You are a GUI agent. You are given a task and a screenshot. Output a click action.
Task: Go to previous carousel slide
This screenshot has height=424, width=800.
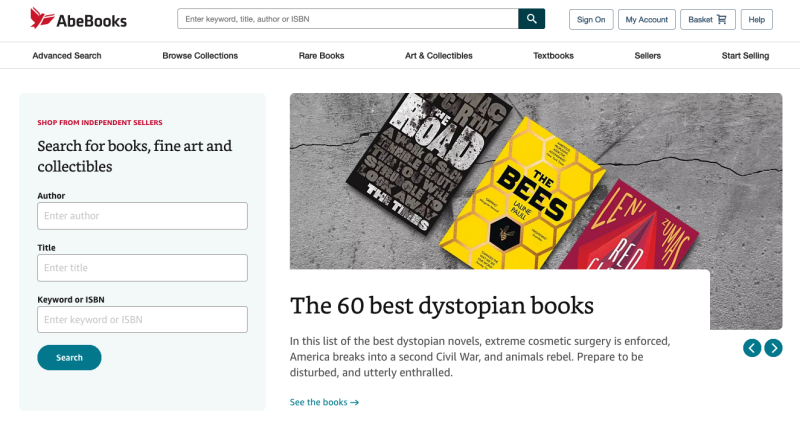pos(752,348)
